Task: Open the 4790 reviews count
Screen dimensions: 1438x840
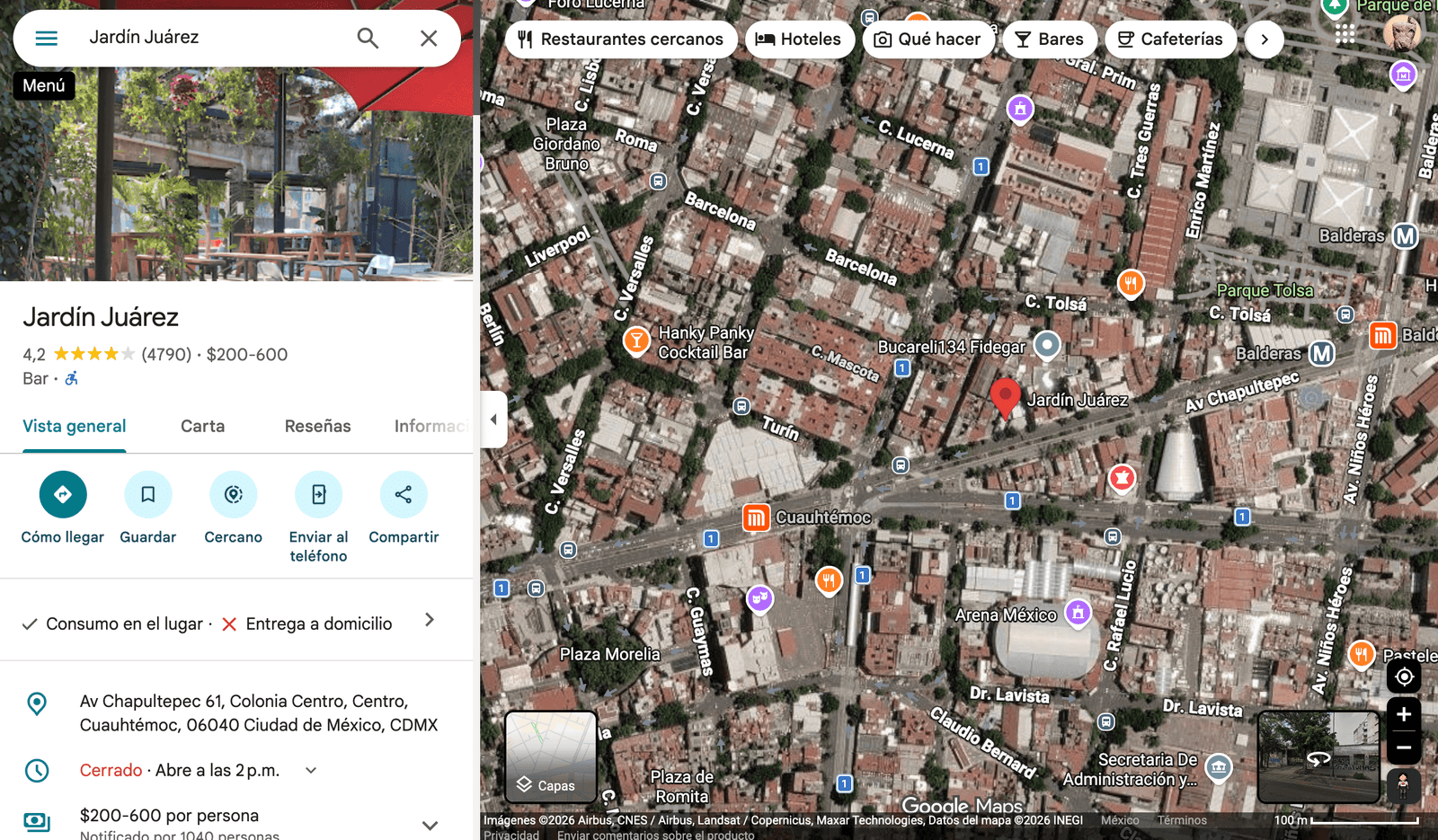Action: pyautogui.click(x=166, y=355)
